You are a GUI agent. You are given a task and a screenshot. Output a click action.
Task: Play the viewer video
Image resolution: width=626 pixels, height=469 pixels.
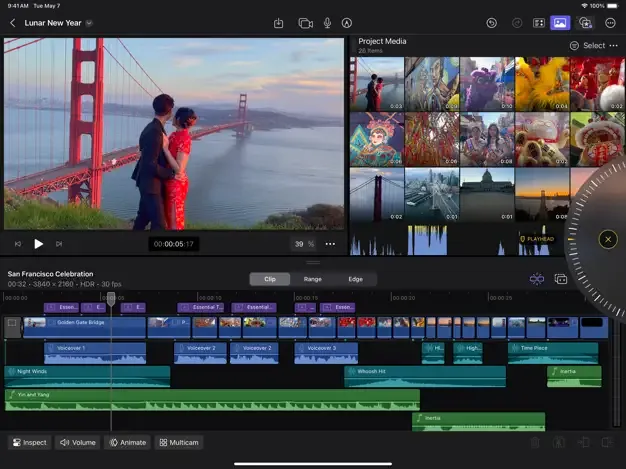38,244
